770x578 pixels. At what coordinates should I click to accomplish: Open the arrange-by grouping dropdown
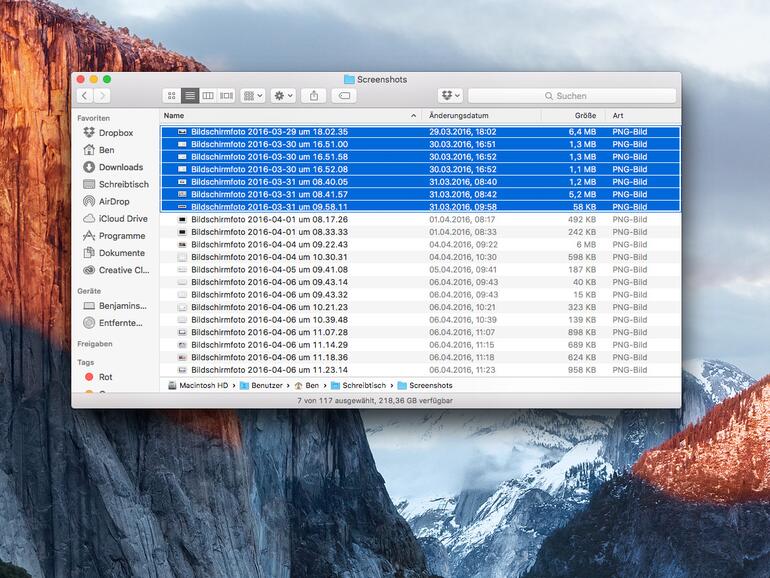point(253,96)
